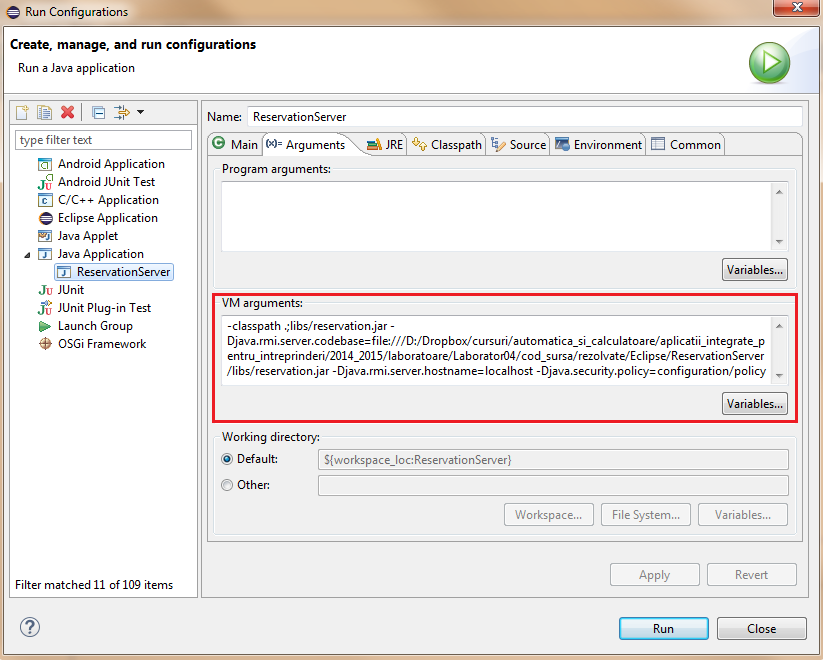Image resolution: width=823 pixels, height=660 pixels.
Task: Click the Launch Group icon
Action: 45,326
